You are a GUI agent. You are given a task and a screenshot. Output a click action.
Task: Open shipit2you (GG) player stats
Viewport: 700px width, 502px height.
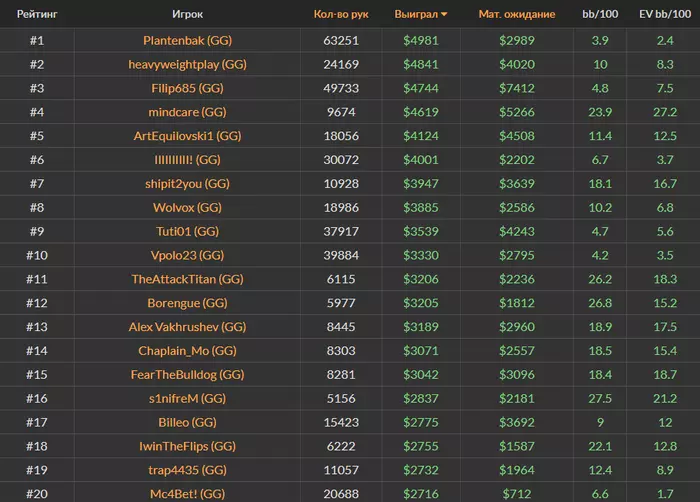[188, 184]
